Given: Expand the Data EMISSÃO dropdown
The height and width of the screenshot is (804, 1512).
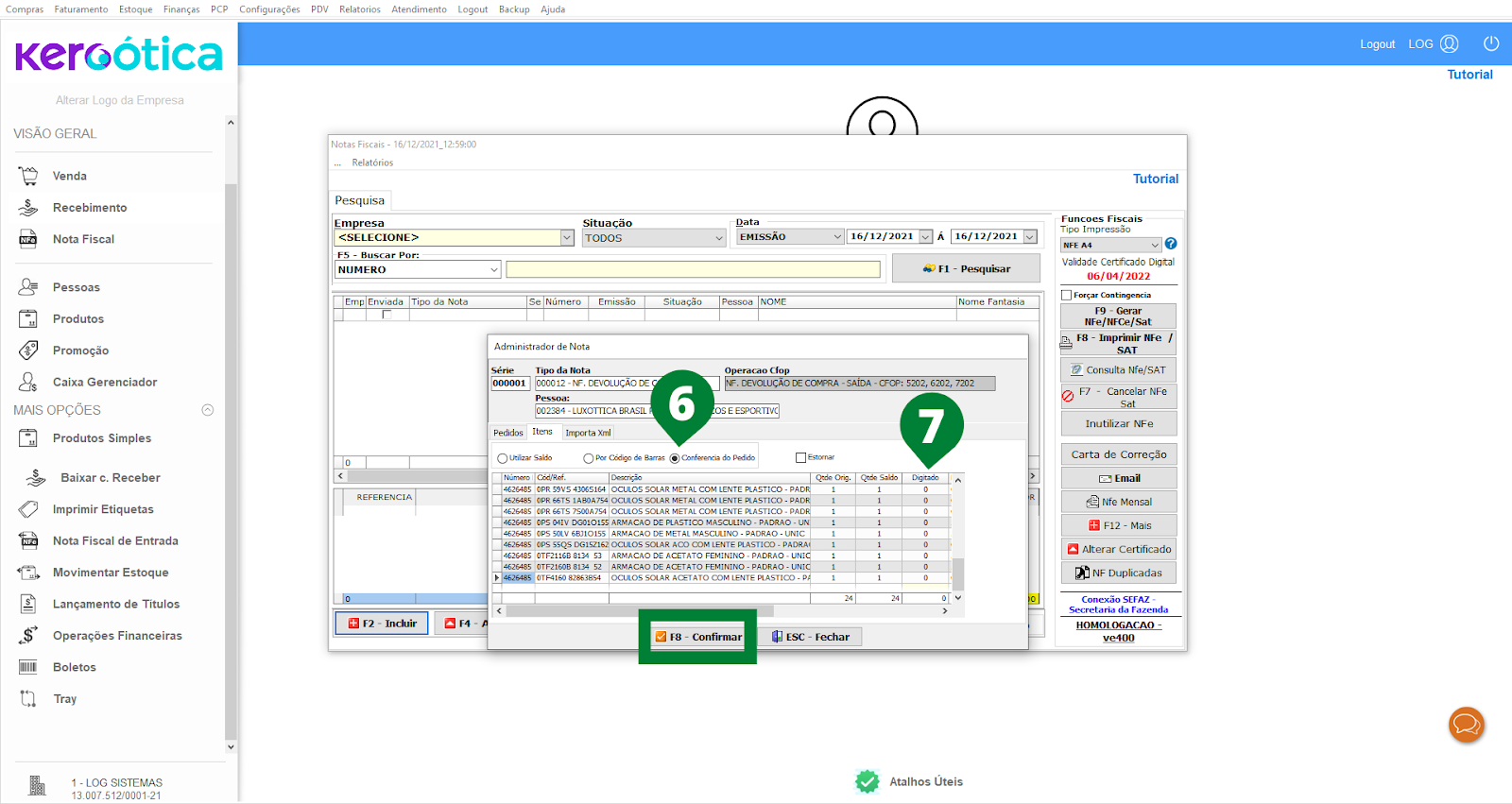Looking at the screenshot, I should 837,237.
